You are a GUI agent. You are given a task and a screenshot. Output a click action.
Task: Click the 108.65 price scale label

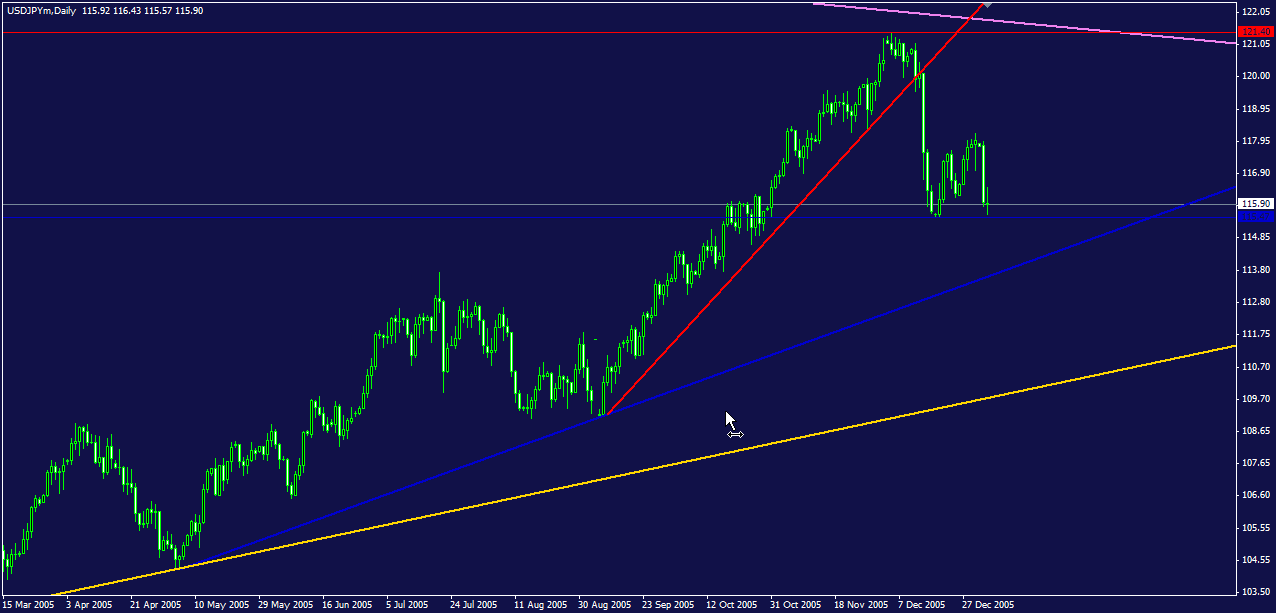point(1256,431)
